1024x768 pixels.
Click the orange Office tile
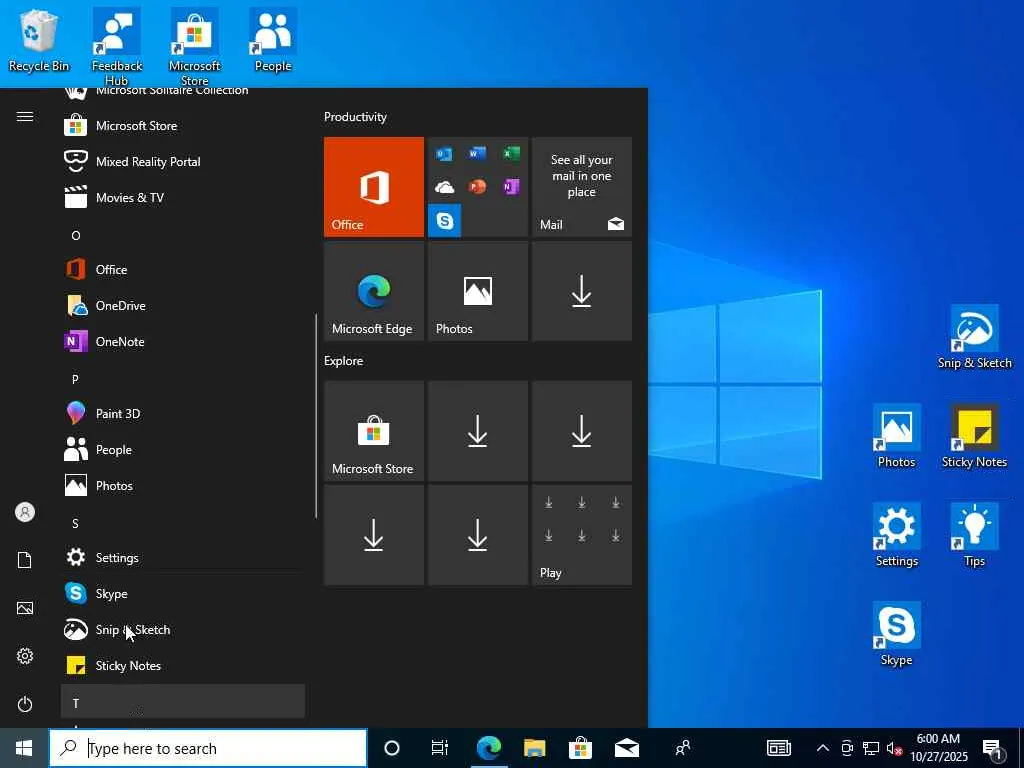[374, 187]
